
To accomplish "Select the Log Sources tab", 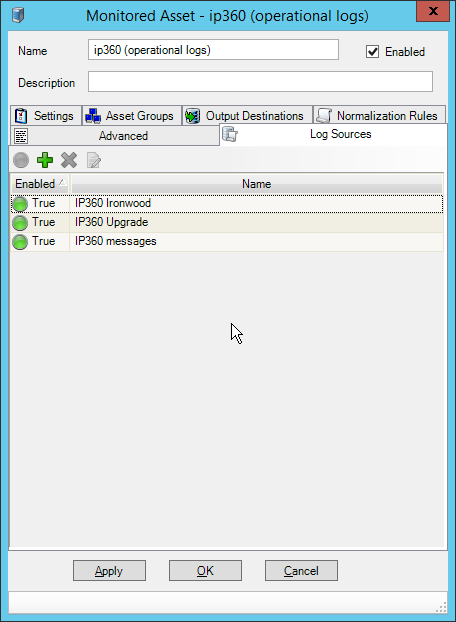I will point(333,134).
